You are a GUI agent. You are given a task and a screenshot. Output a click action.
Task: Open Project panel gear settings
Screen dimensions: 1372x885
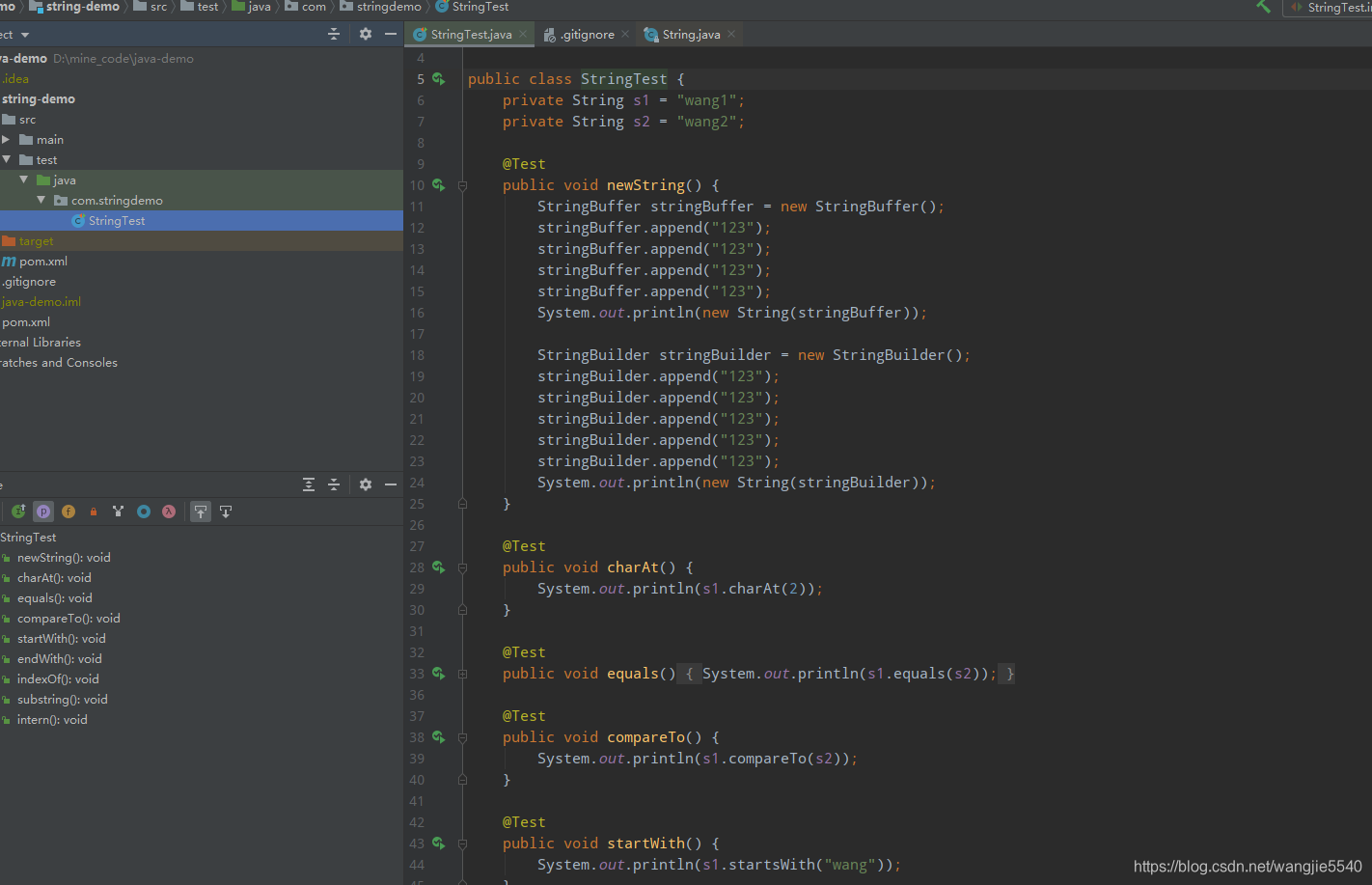(x=366, y=34)
